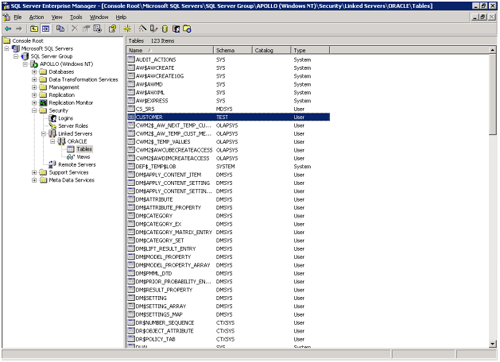
Task: Collapse the Security folder node
Action: coord(34,110)
